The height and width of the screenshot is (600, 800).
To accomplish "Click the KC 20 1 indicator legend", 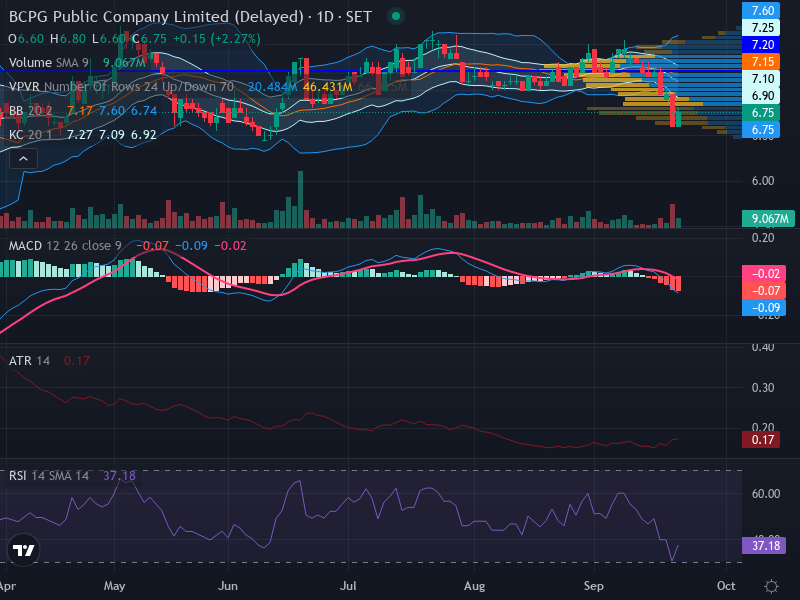I will [x=31, y=135].
